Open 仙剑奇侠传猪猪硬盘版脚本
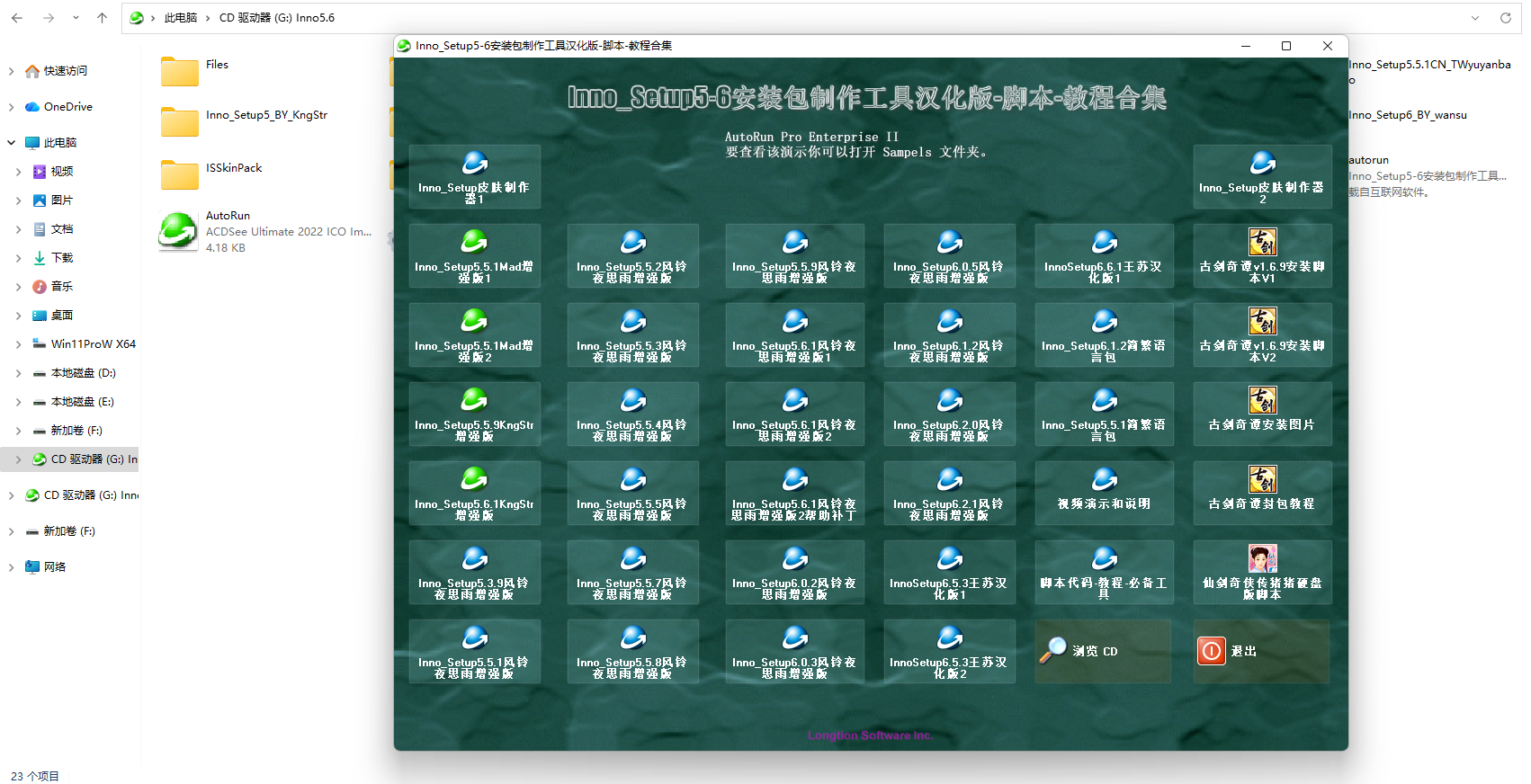 click(1262, 572)
